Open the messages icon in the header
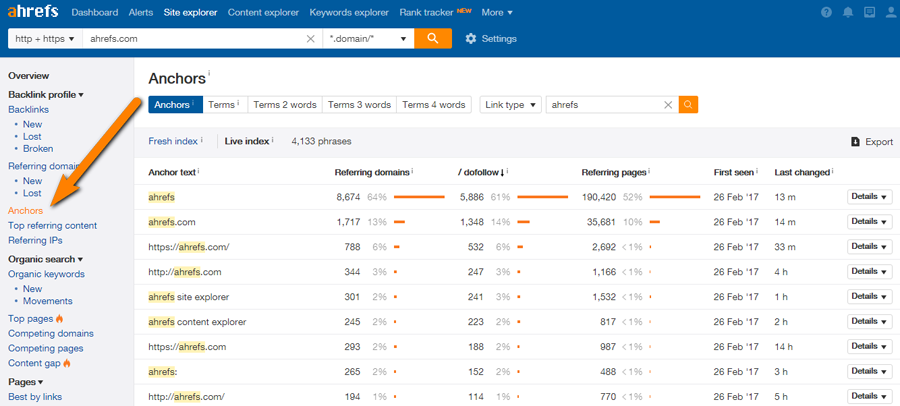Image resolution: width=900 pixels, height=406 pixels. (869, 12)
